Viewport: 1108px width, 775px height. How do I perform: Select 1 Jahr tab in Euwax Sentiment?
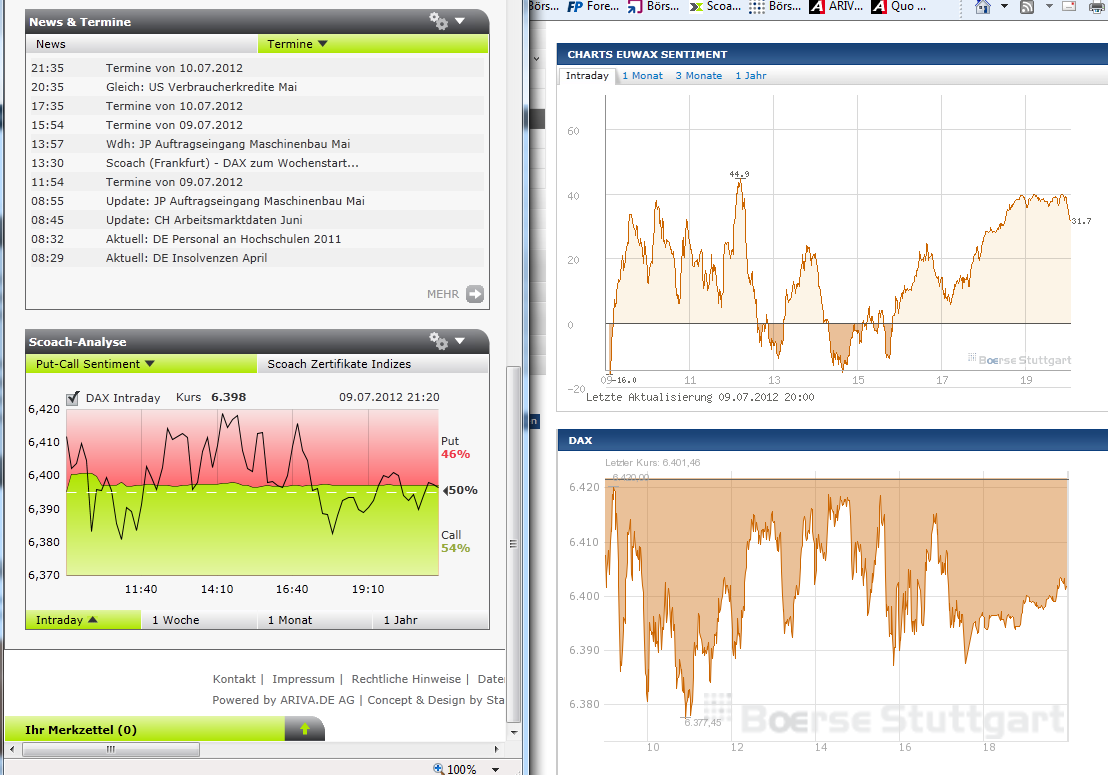tap(750, 76)
